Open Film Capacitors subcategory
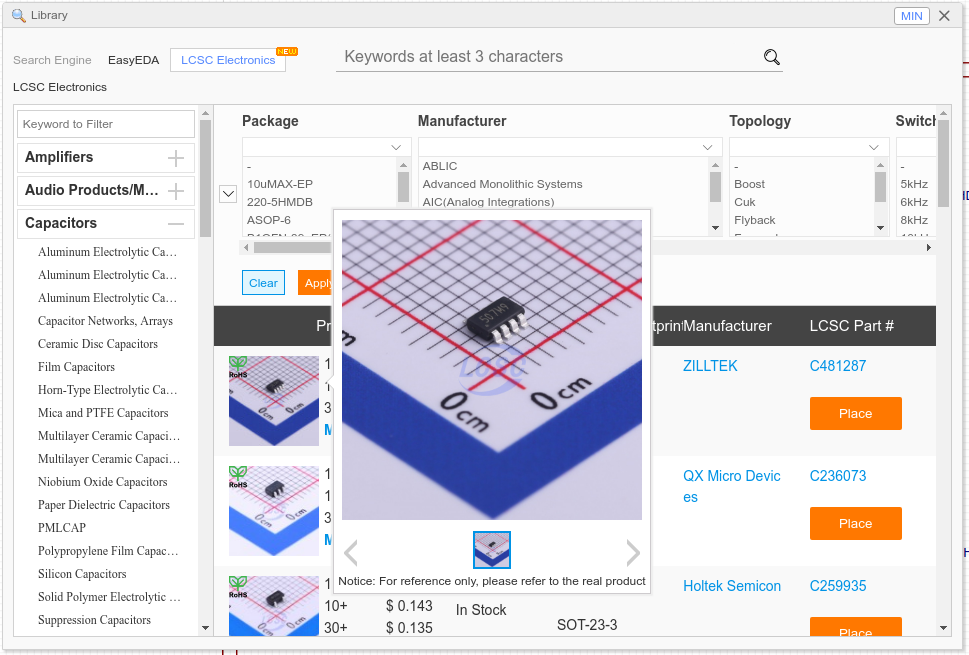Screen dimensions: 969x655 tap(76, 366)
